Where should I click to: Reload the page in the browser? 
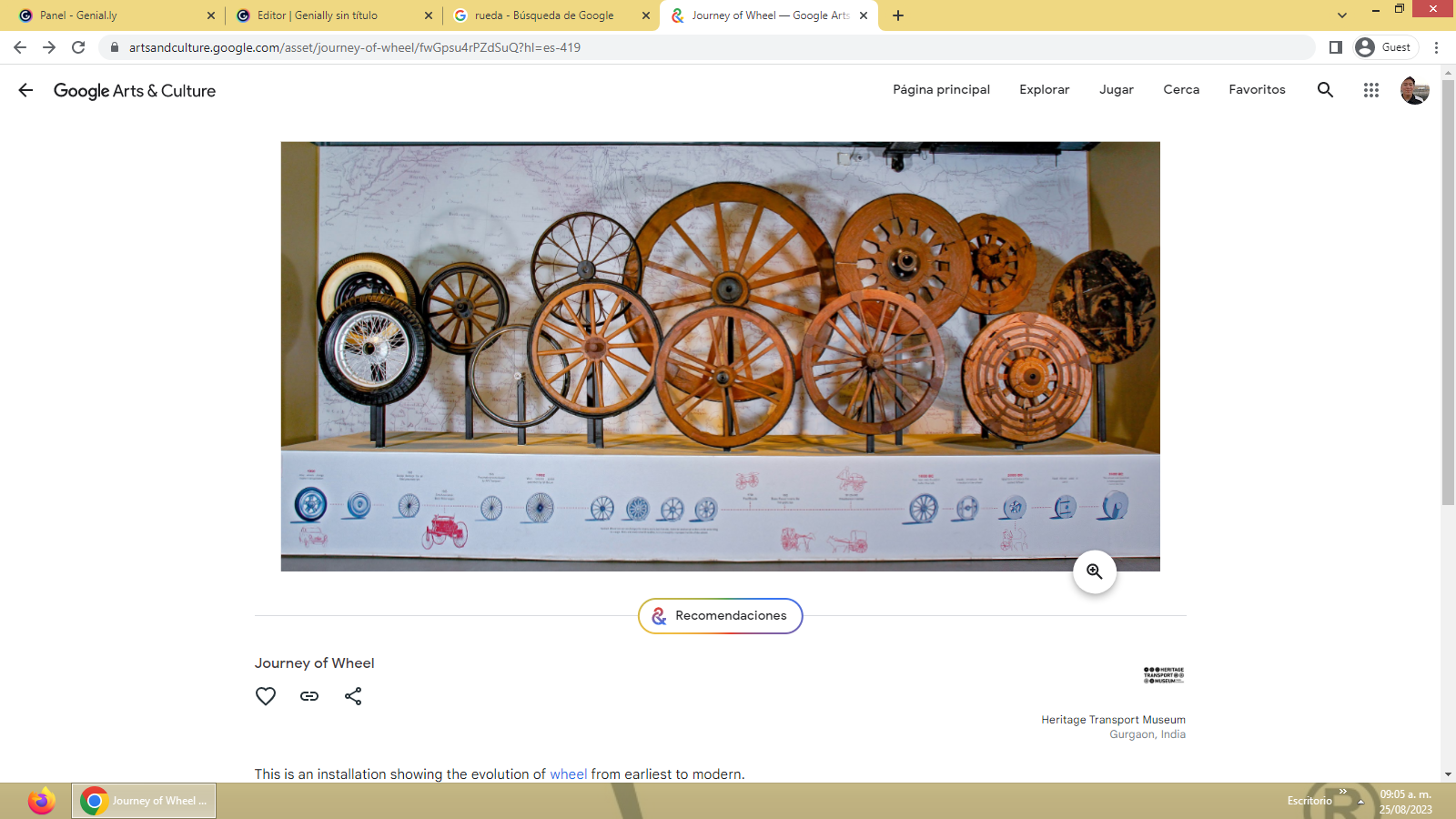[x=78, y=47]
